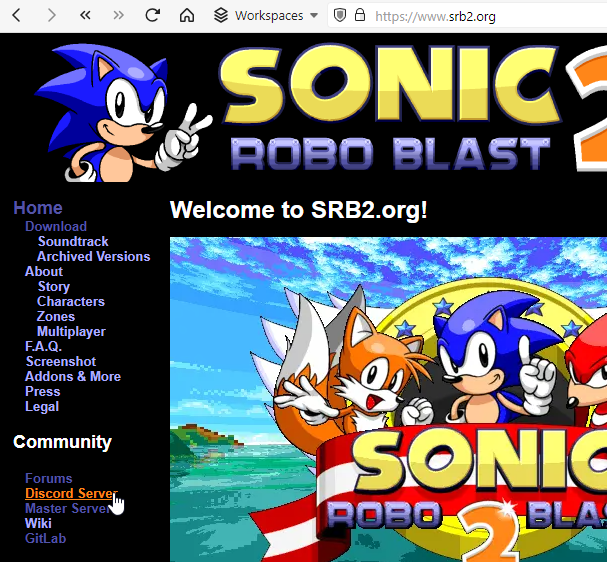The image size is (607, 562).
Task: Open the Archived Versions link
Action: click(x=93, y=257)
